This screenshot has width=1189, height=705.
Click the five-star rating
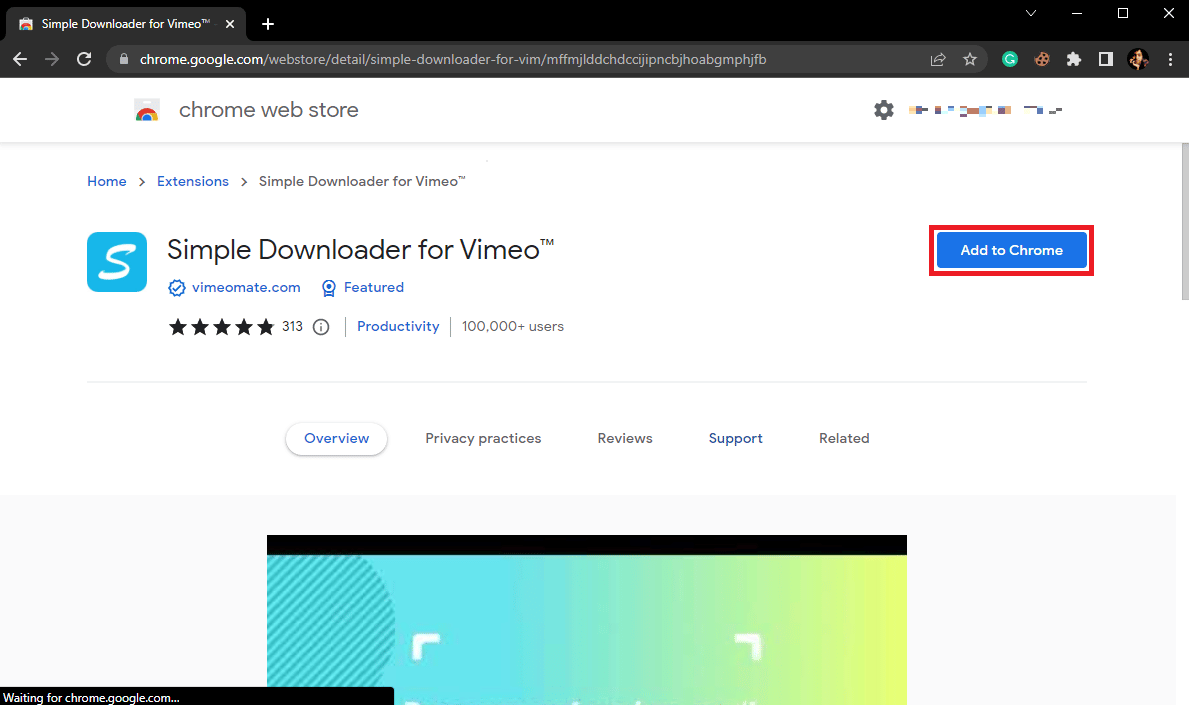pyautogui.click(x=221, y=327)
